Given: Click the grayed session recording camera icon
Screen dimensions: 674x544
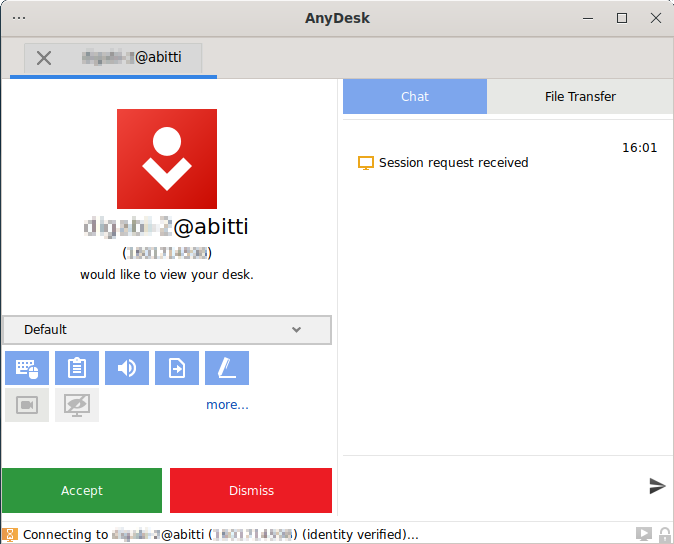Looking at the screenshot, I should pyautogui.click(x=27, y=405).
